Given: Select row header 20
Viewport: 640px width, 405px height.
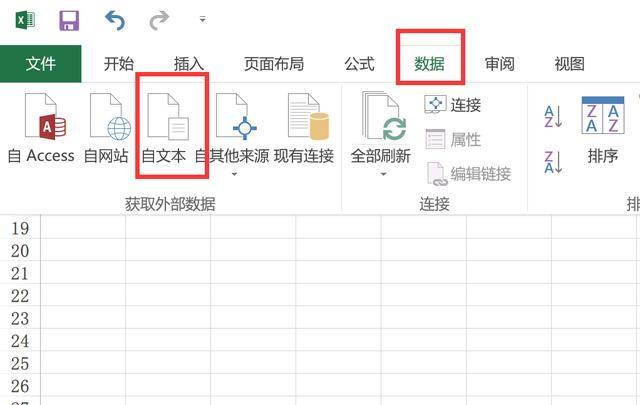Looking at the screenshot, I should tap(20, 251).
